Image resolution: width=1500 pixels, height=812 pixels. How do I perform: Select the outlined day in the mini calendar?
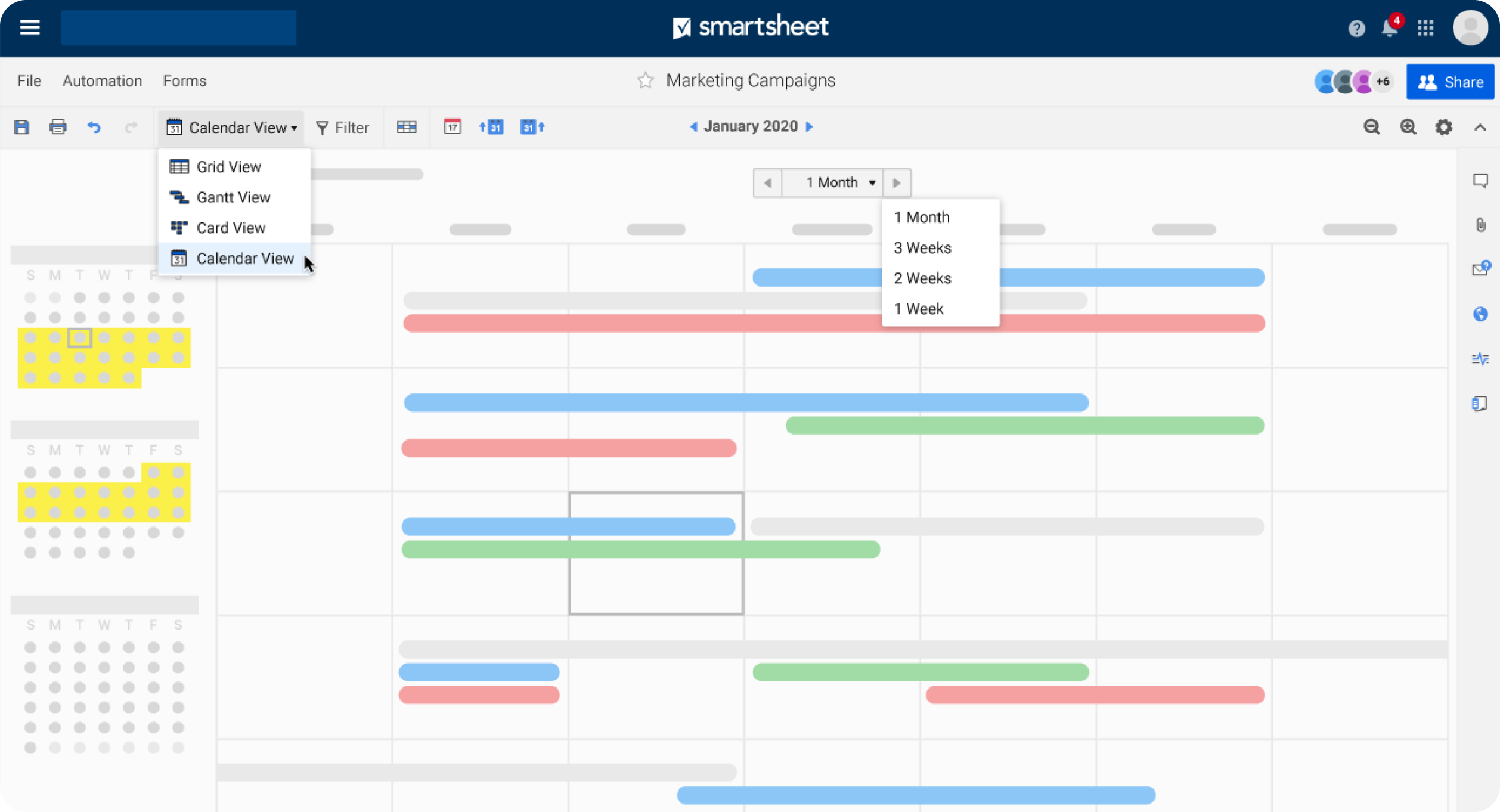79,337
